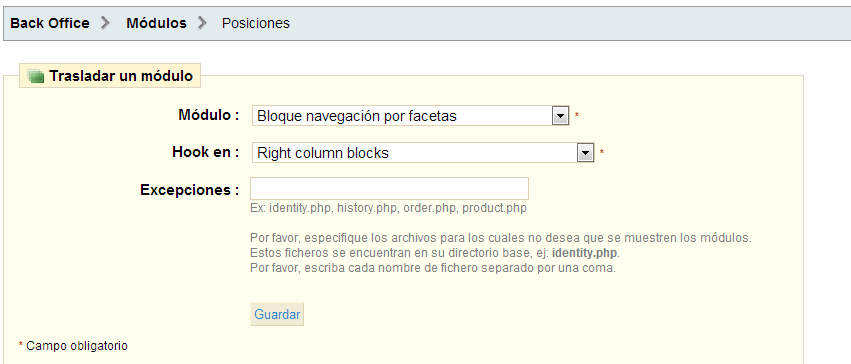
Task: Focus the Excepciones input field
Action: point(389,188)
